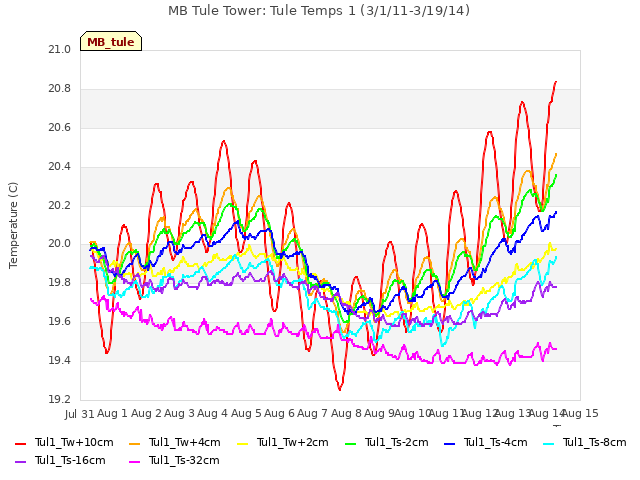Click y-axis tick 20.0
The height and width of the screenshot is (480, 640).
pyautogui.click(x=60, y=244)
